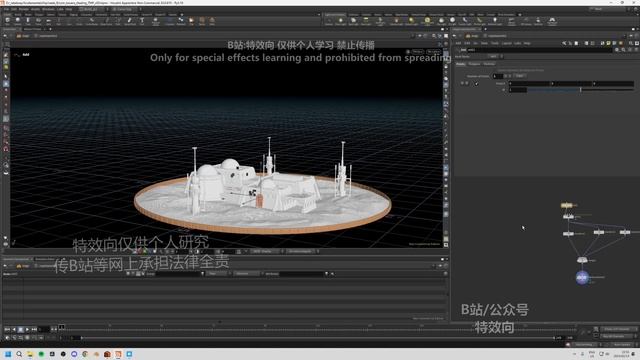This screenshot has width=640, height=360.
Task: Create a Camera from the lights shelf
Action: 329,20
